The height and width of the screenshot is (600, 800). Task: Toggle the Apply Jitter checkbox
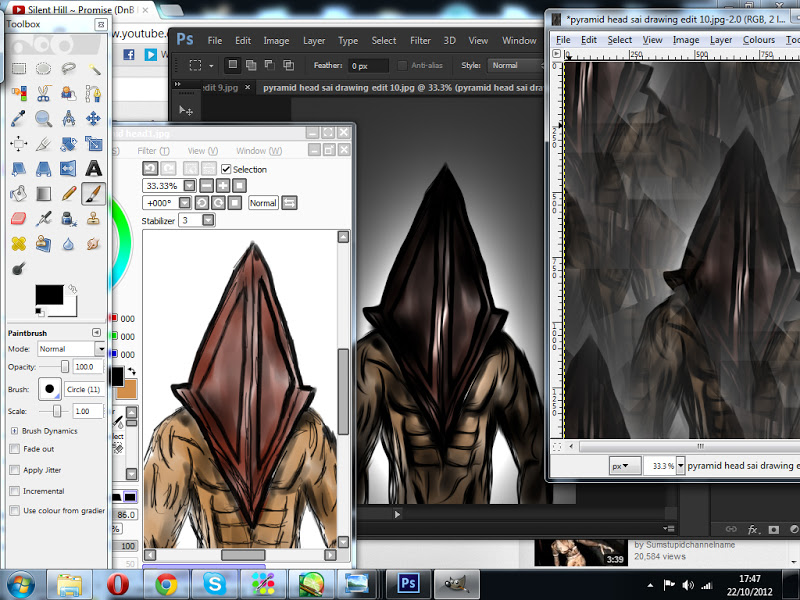pyautogui.click(x=14, y=470)
